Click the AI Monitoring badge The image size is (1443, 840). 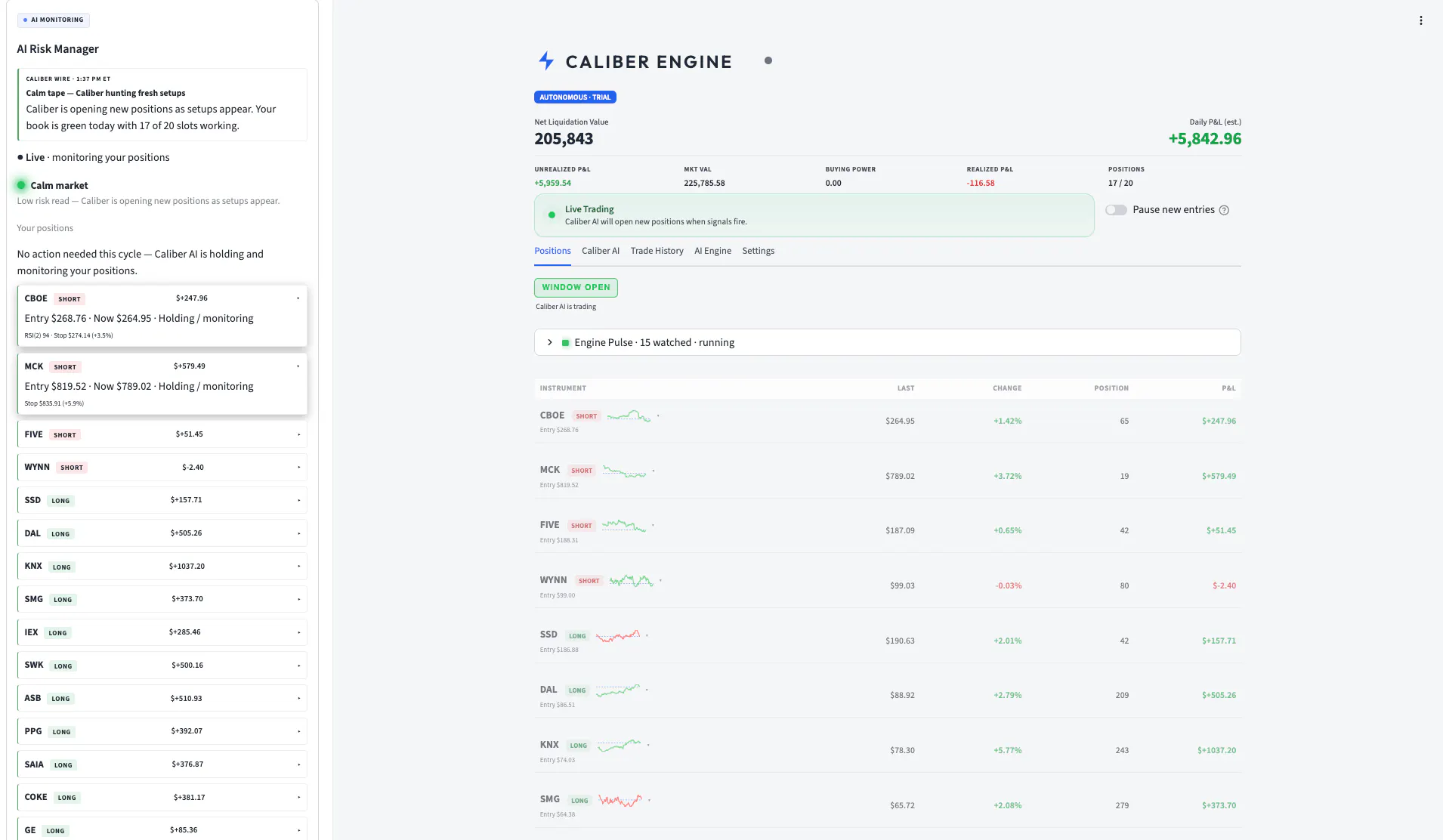pos(53,20)
